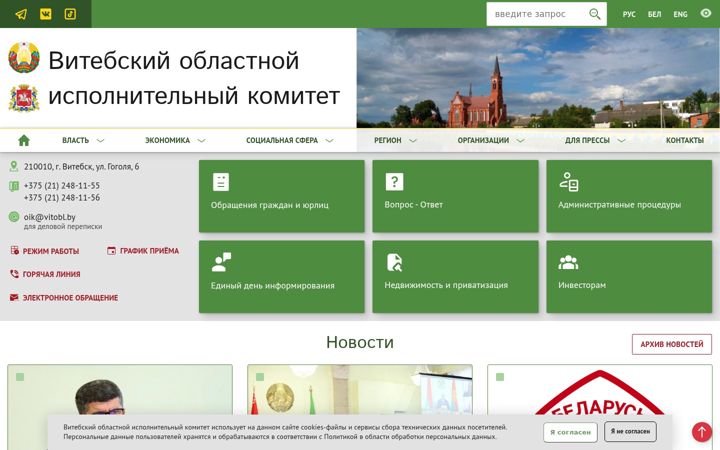Open the Контакты menu item
The image size is (720, 450).
[x=685, y=141]
